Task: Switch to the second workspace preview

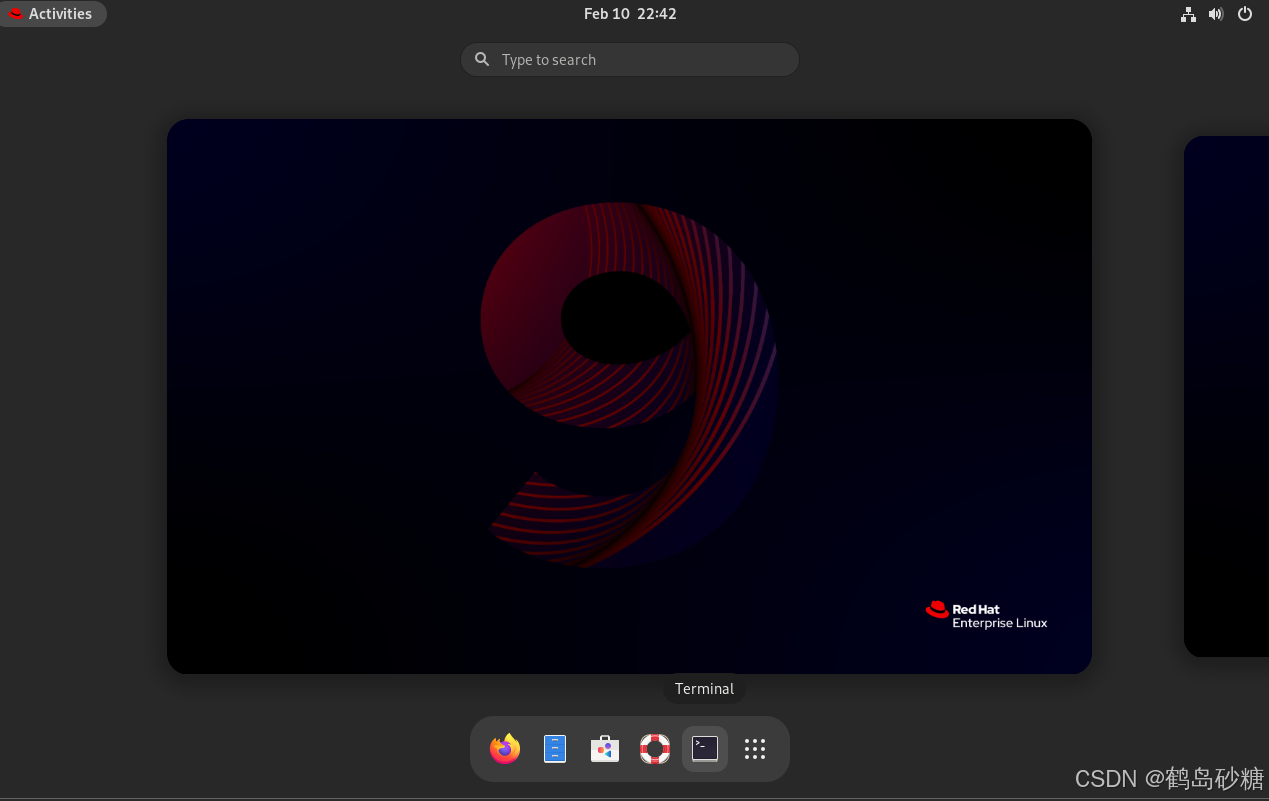Action: (x=1226, y=396)
